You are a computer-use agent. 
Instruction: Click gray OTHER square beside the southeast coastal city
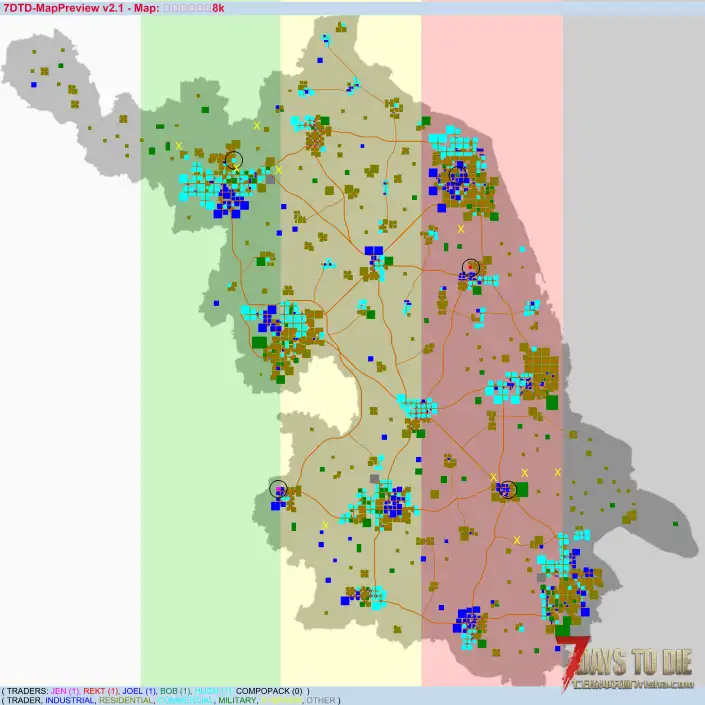point(542,577)
